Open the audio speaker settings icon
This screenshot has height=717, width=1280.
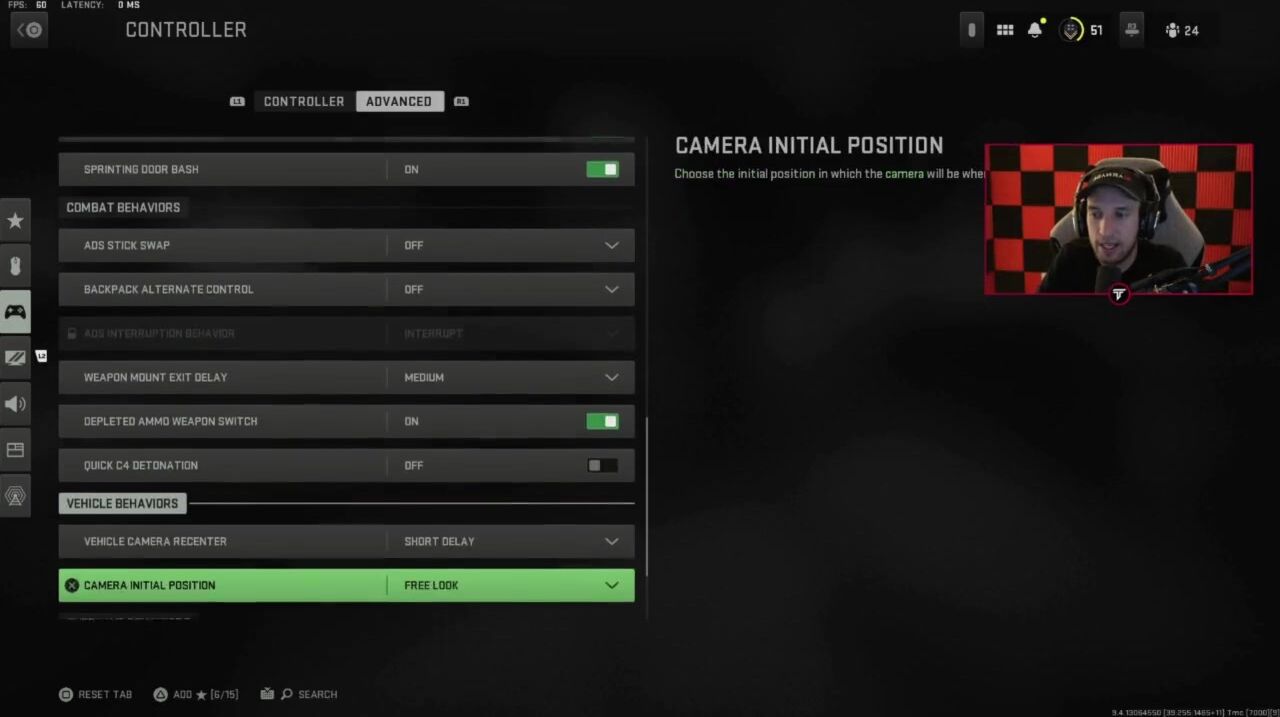point(15,404)
